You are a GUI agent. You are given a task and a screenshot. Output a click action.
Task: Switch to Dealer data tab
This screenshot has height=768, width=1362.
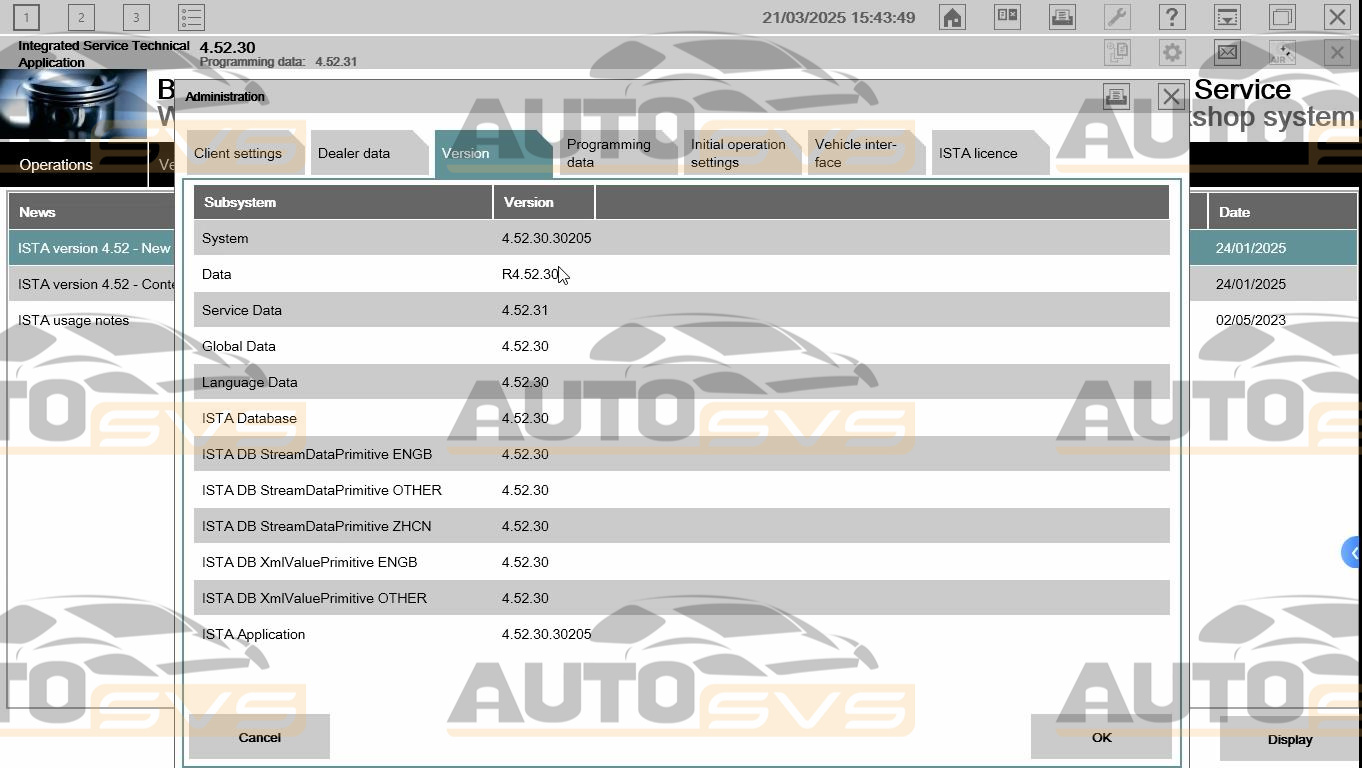click(x=369, y=153)
